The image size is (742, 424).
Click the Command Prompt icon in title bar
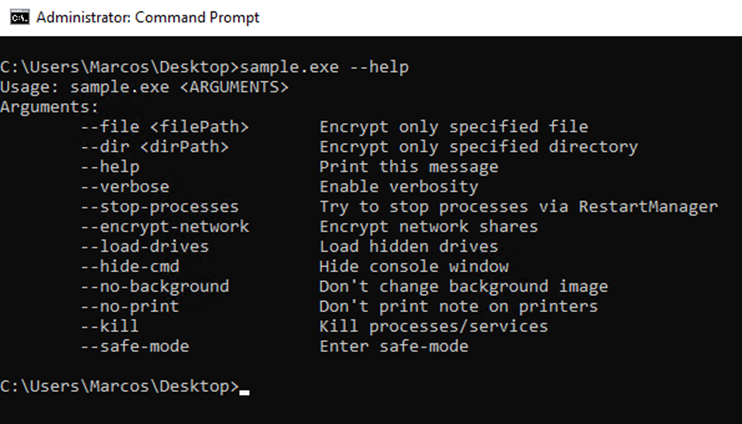(20, 18)
